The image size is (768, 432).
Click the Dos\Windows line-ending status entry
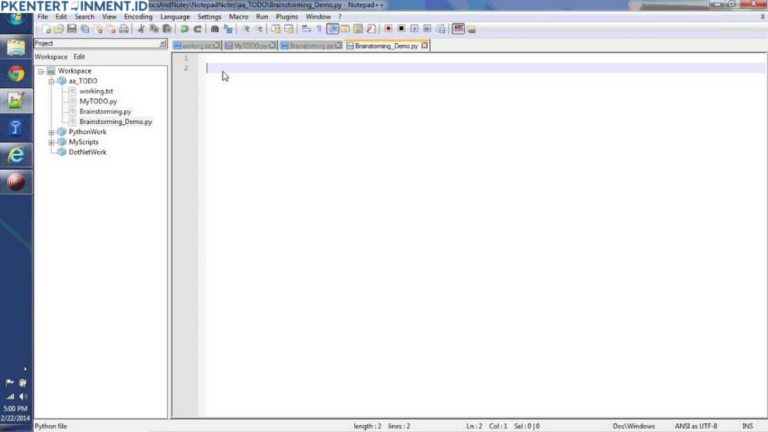point(633,426)
